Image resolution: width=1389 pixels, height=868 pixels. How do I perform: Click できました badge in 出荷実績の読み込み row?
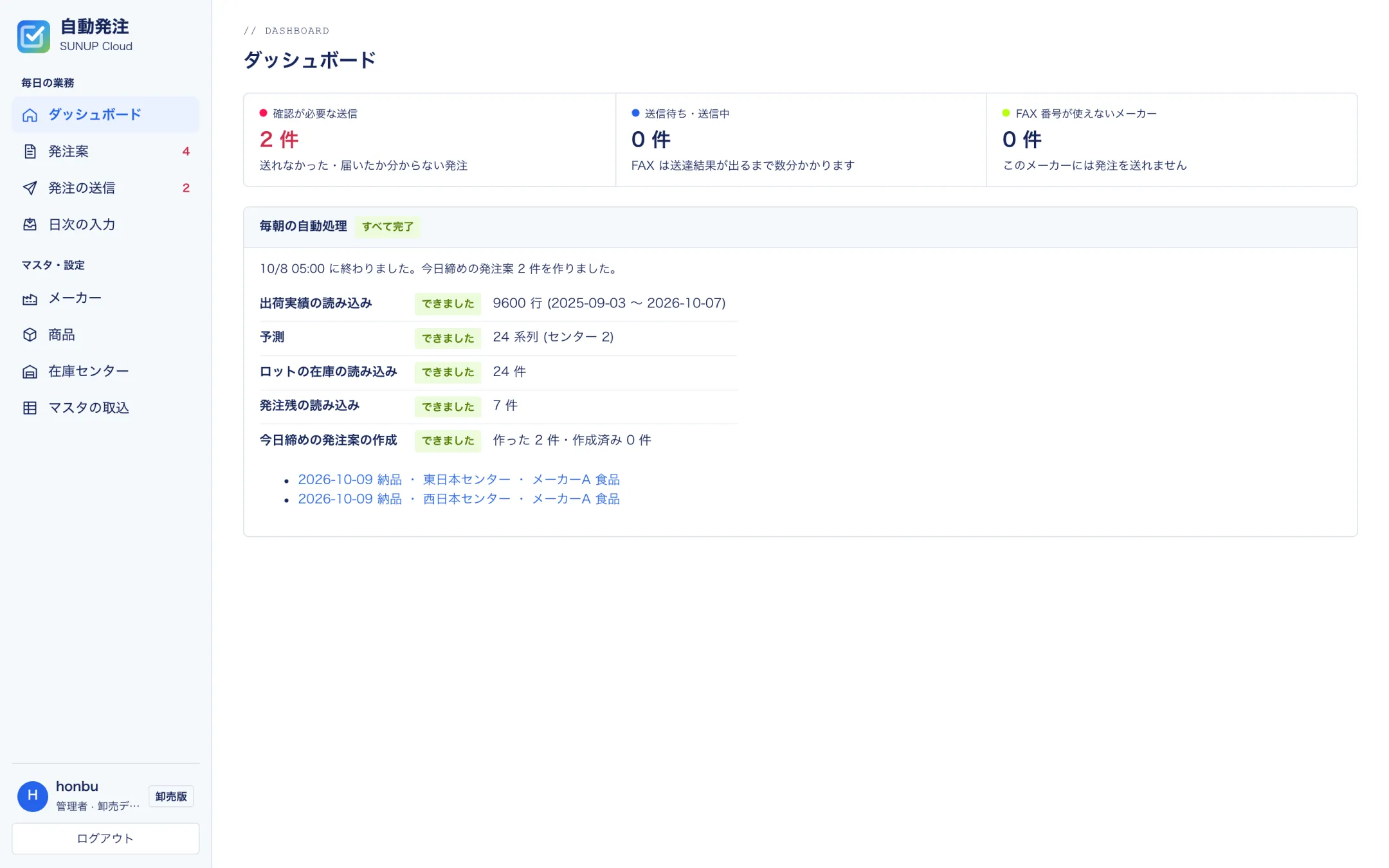click(448, 304)
